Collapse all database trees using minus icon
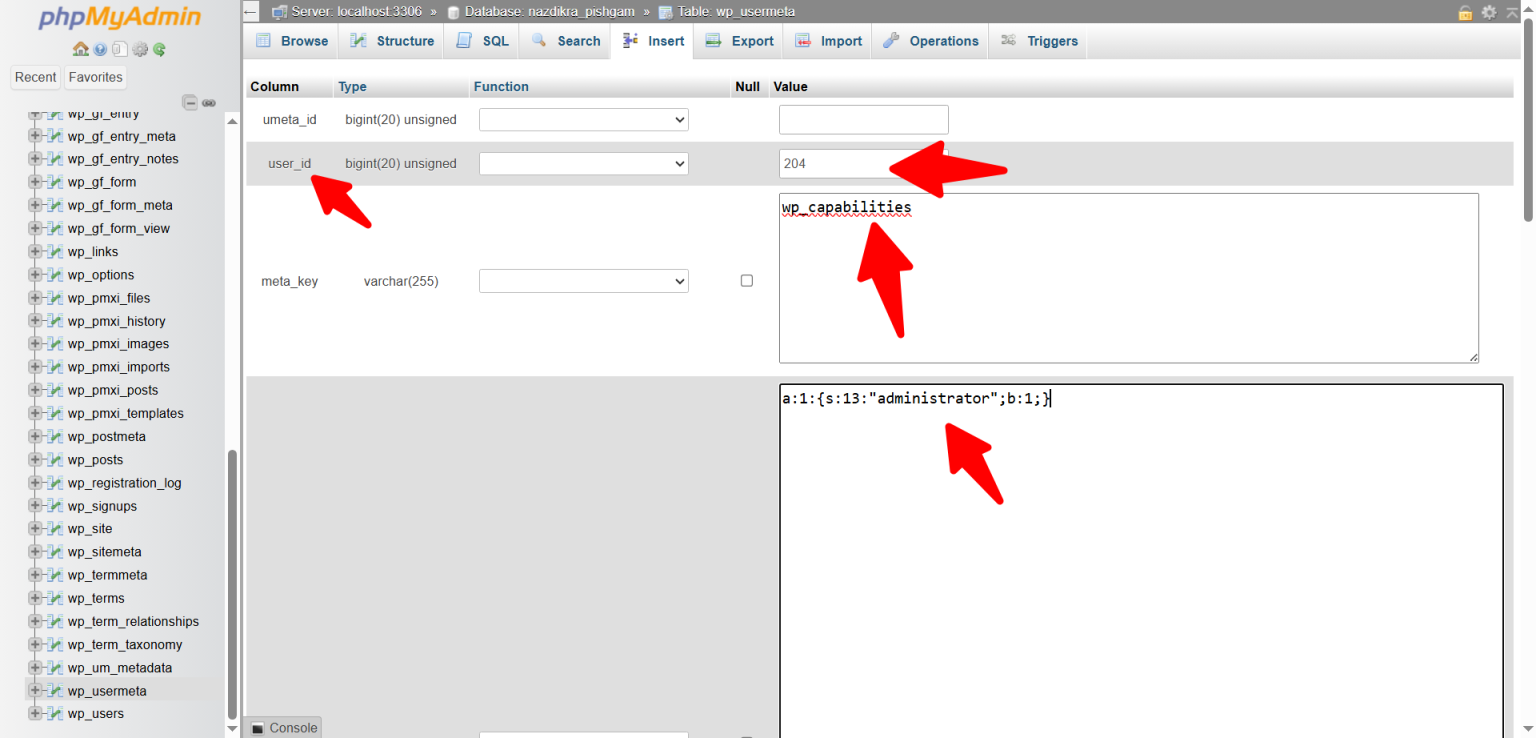The height and width of the screenshot is (738, 1536). point(190,102)
